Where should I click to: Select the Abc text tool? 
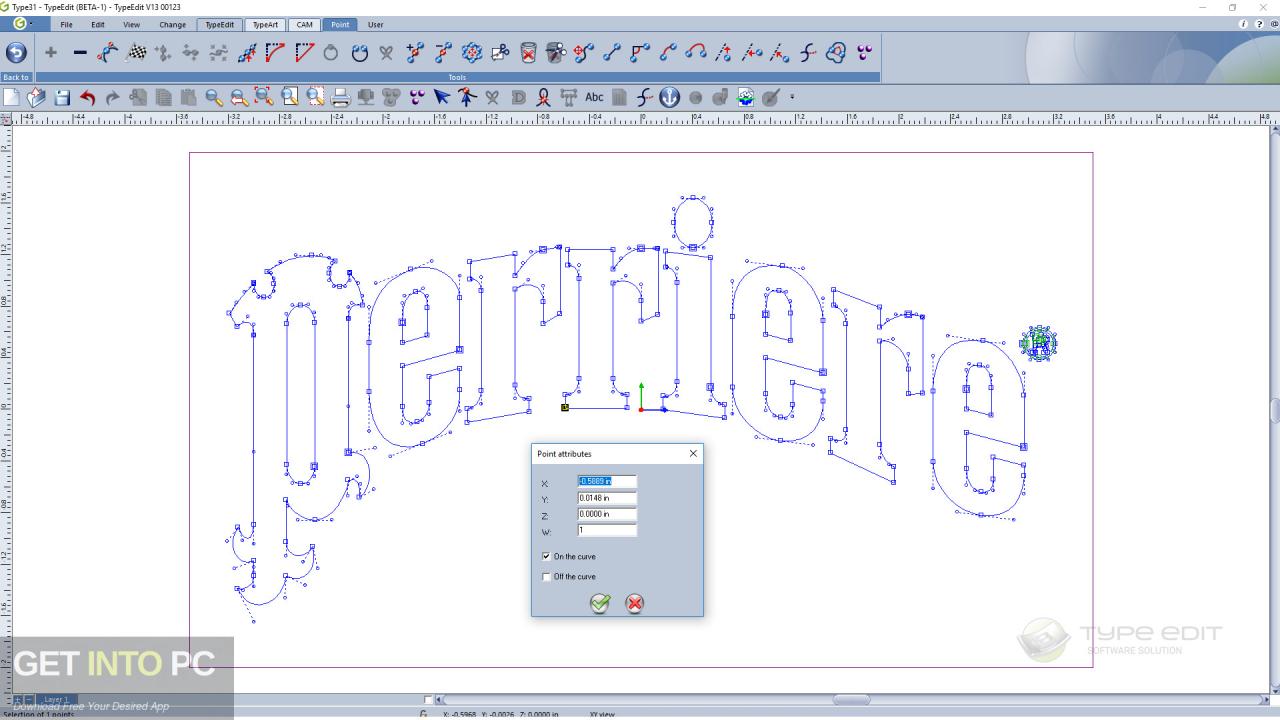pyautogui.click(x=594, y=97)
